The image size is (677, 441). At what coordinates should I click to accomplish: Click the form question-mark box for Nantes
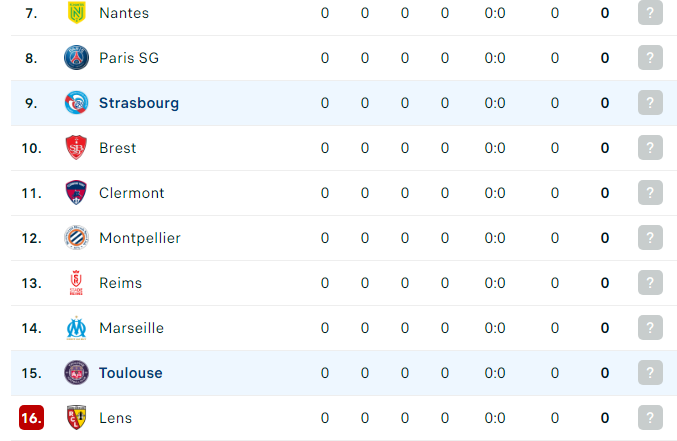click(x=650, y=13)
